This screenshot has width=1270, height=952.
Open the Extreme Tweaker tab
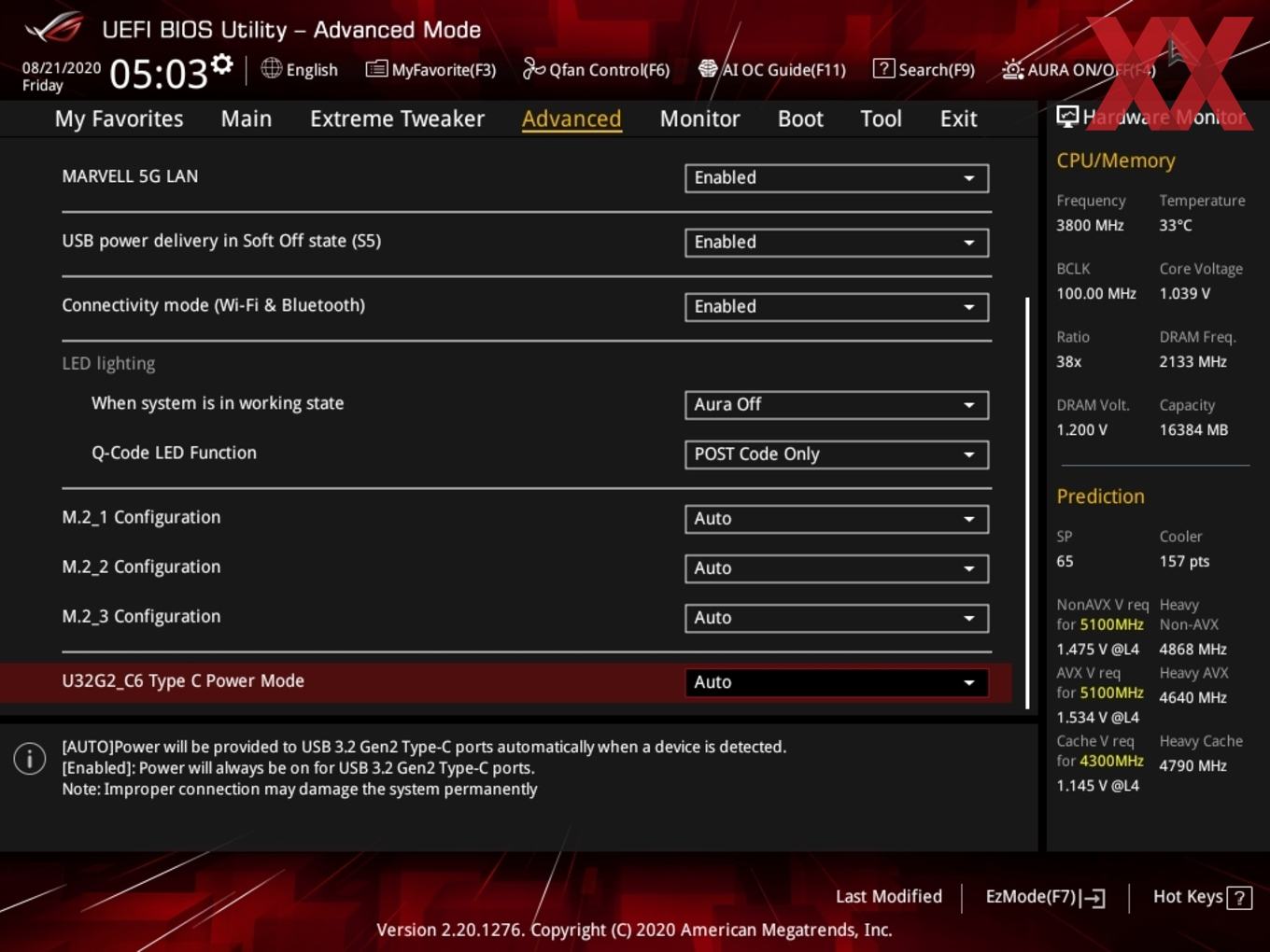click(x=397, y=119)
